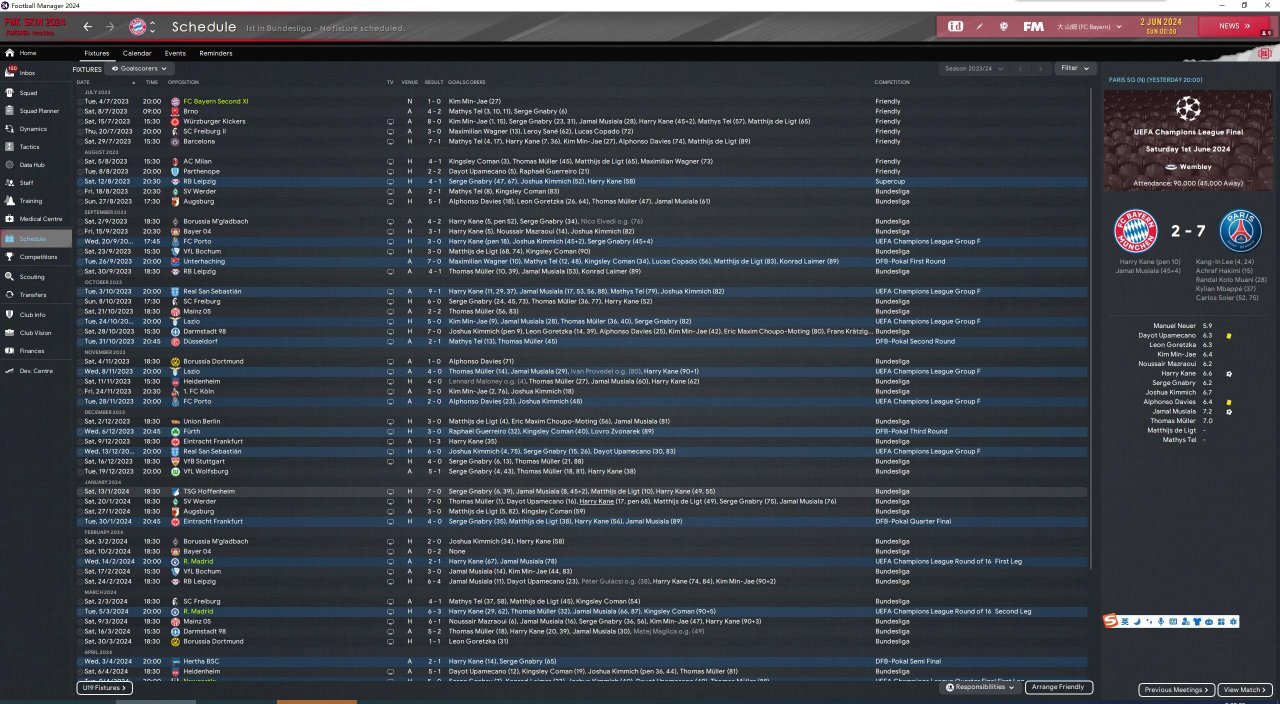Open Dev. Centre in the sidebar
Viewport: 1280px width, 704px height.
click(x=36, y=371)
